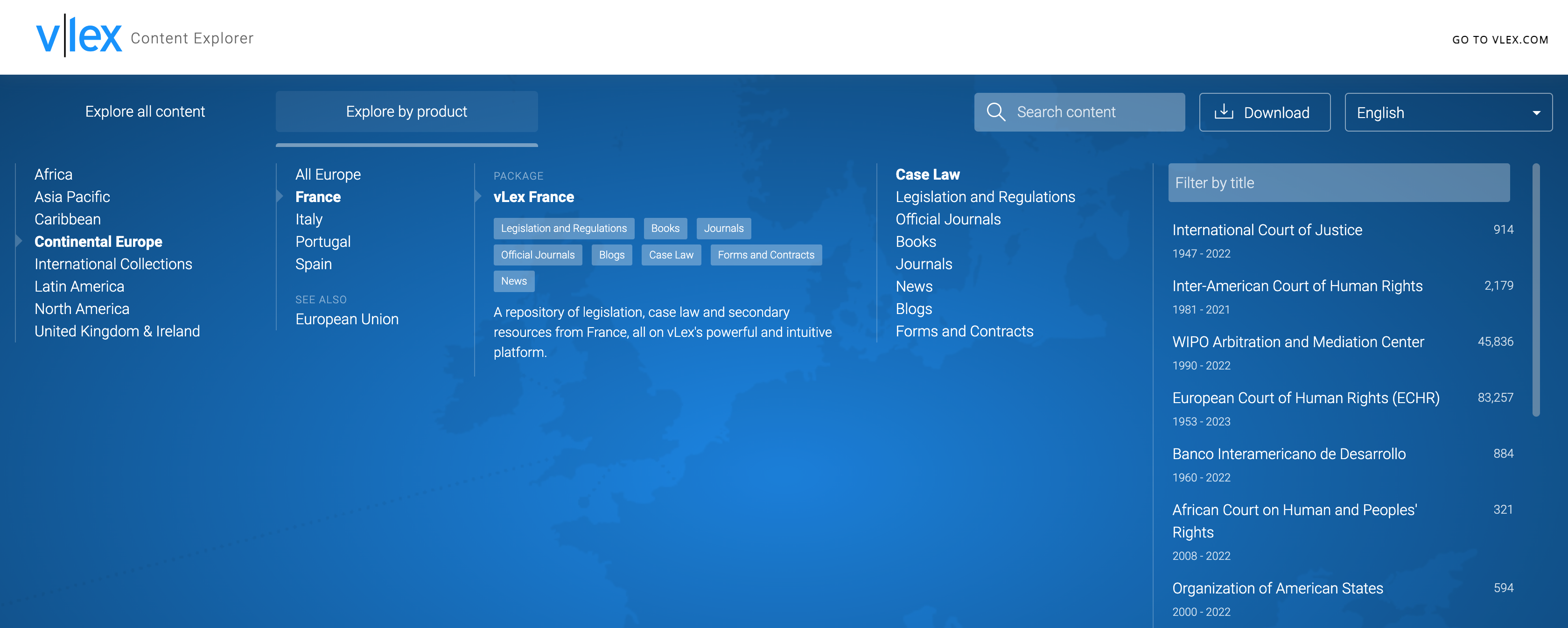Click the Blogs tag
The height and width of the screenshot is (628, 1568).
(x=612, y=255)
